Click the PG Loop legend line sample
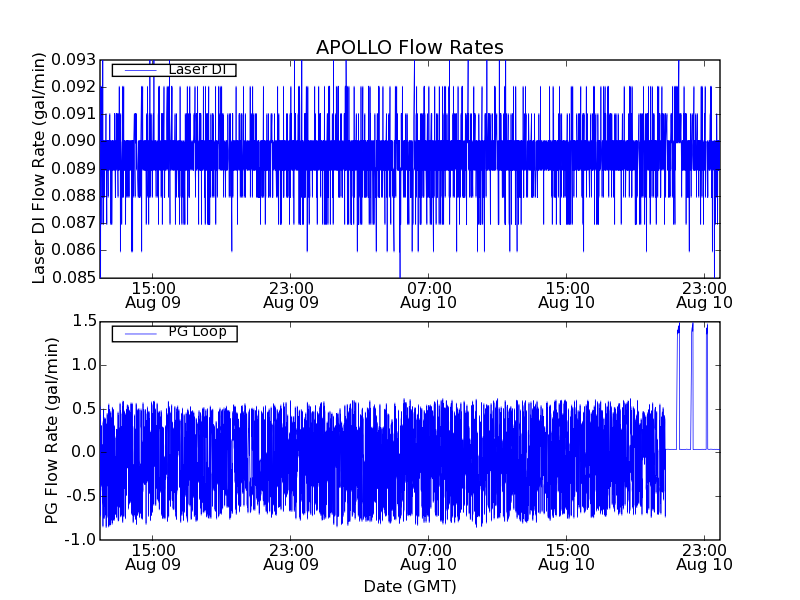This screenshot has height=600, width=800. click(x=139, y=333)
